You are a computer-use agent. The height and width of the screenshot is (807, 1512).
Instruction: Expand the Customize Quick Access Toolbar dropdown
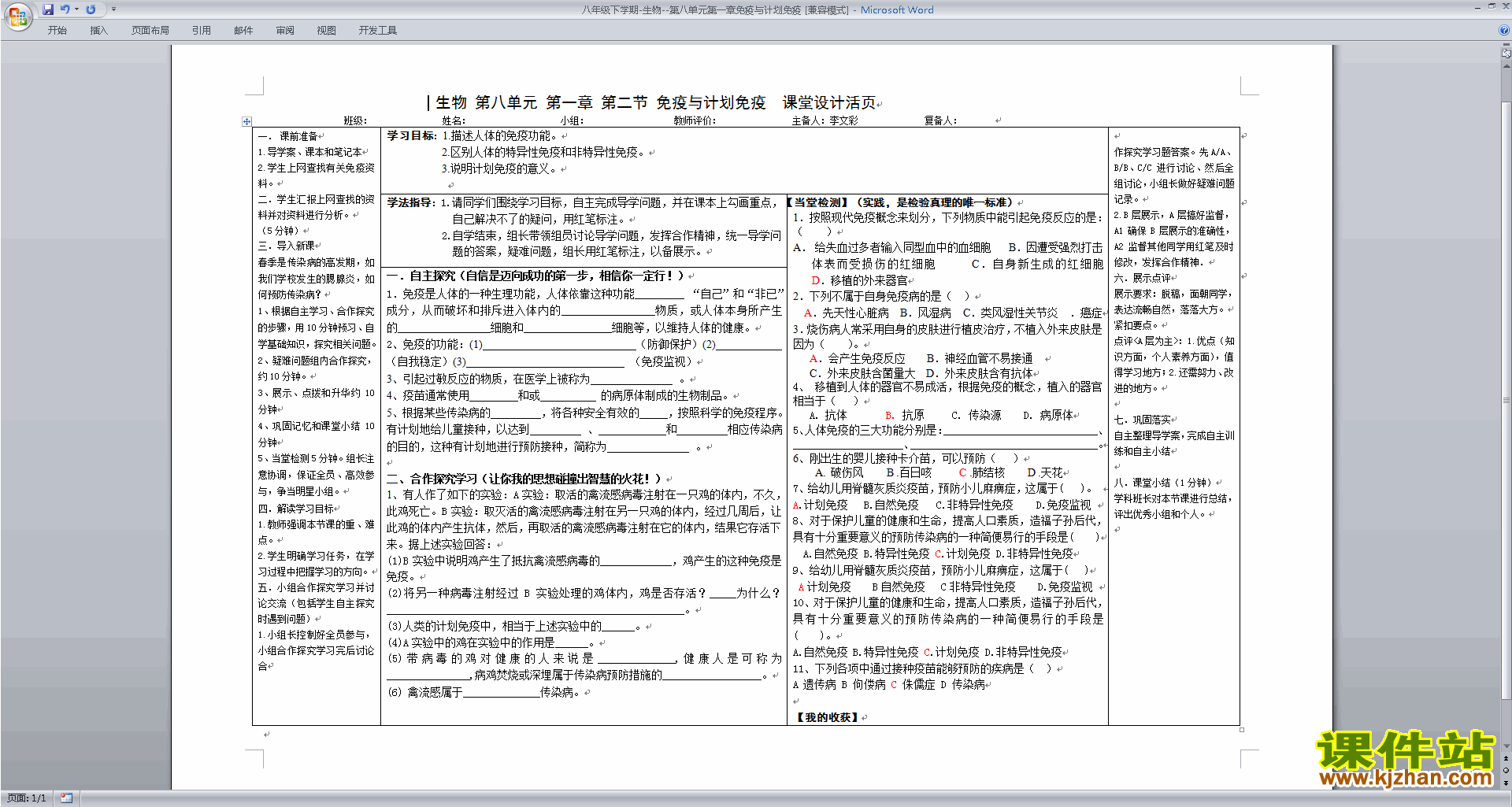click(113, 9)
